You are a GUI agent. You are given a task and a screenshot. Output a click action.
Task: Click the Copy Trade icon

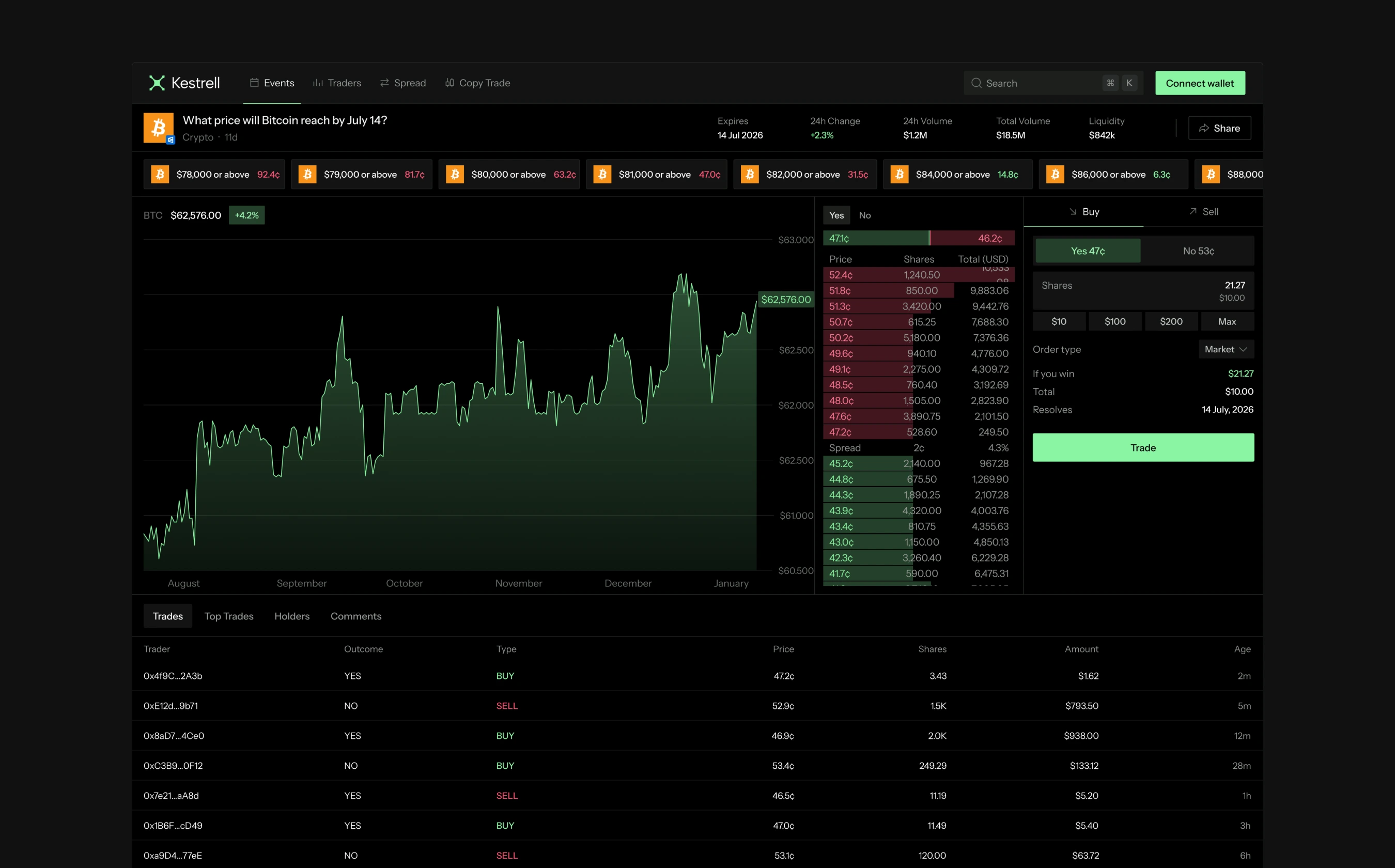pos(450,83)
